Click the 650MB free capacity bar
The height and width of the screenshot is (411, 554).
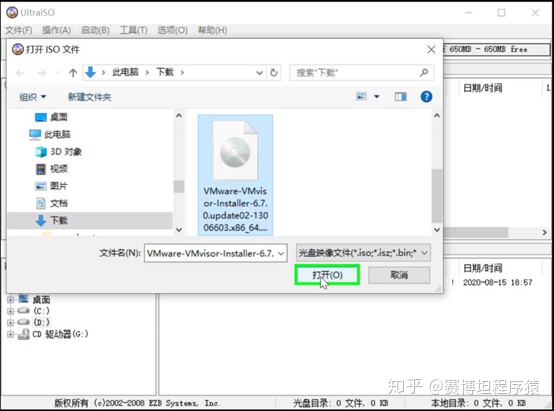pos(497,49)
